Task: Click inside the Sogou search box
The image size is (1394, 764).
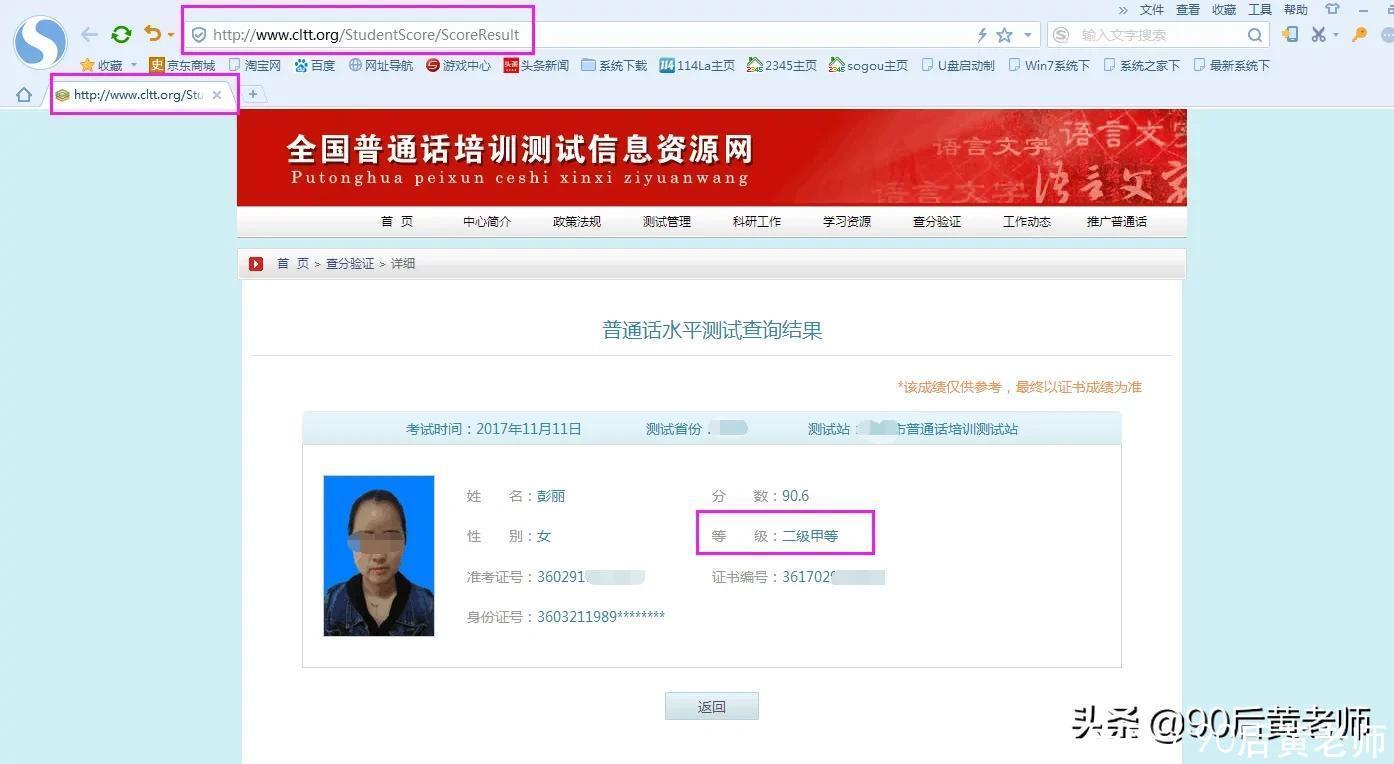Action: point(1150,33)
